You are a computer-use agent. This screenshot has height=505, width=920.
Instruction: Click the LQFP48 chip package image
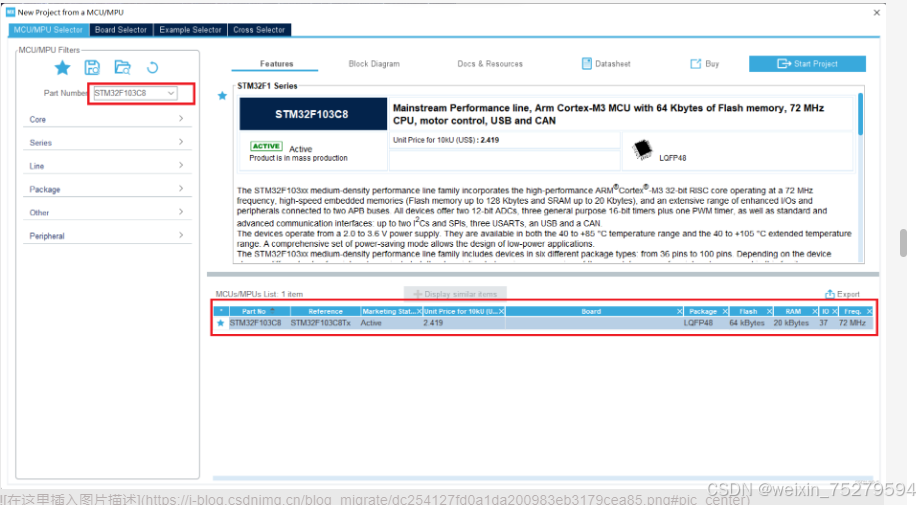coord(642,150)
